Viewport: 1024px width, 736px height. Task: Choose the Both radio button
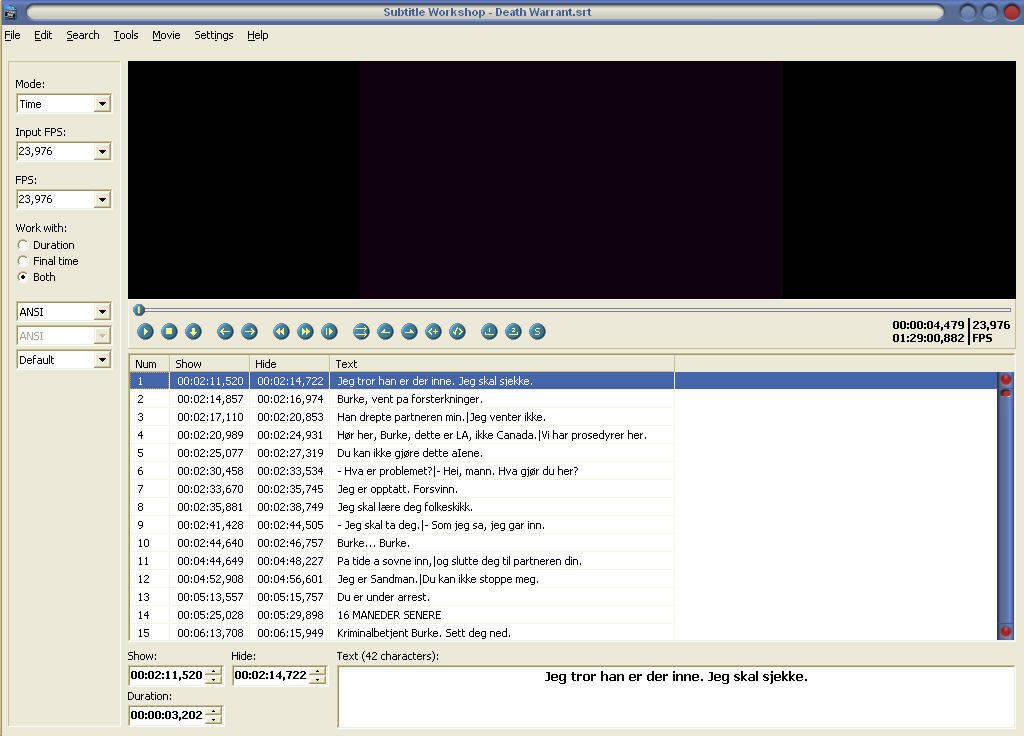point(23,277)
